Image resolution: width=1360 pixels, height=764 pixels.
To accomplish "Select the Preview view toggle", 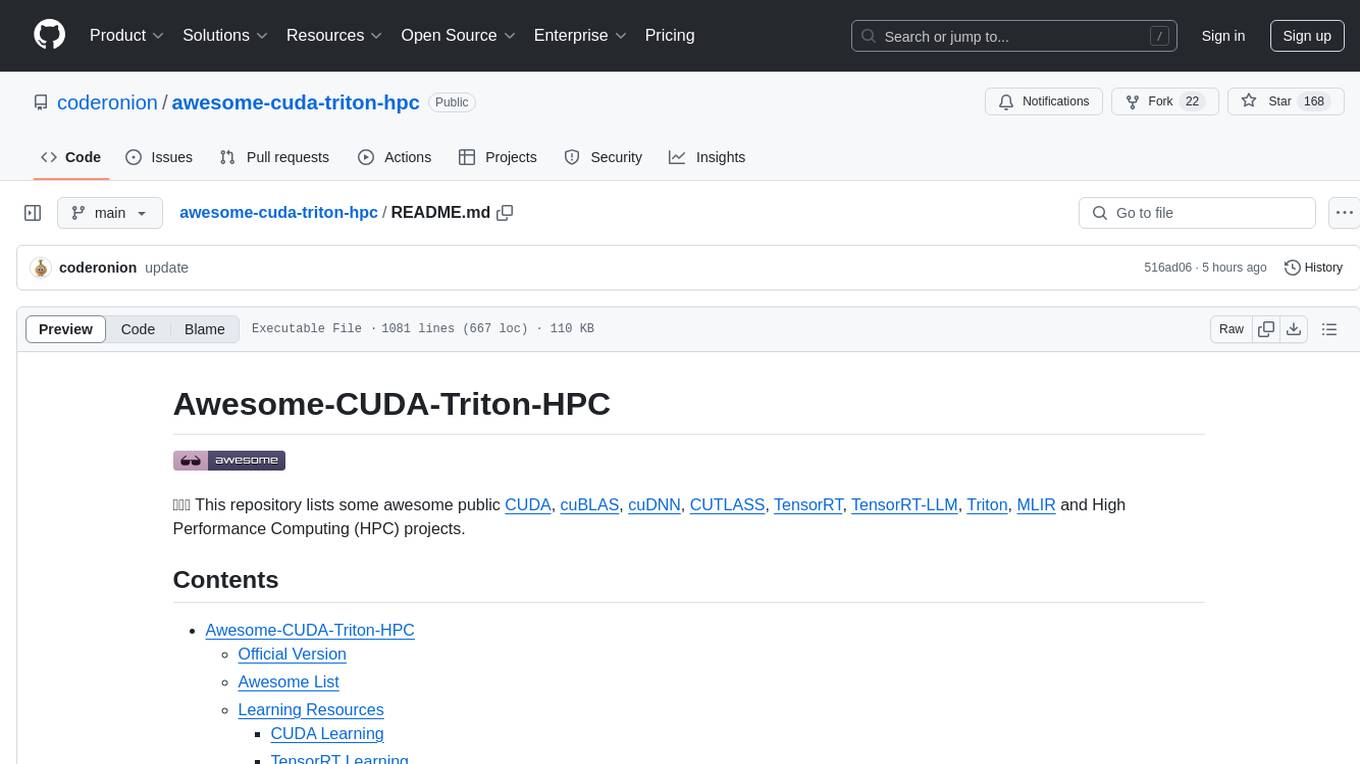I will pos(66,329).
